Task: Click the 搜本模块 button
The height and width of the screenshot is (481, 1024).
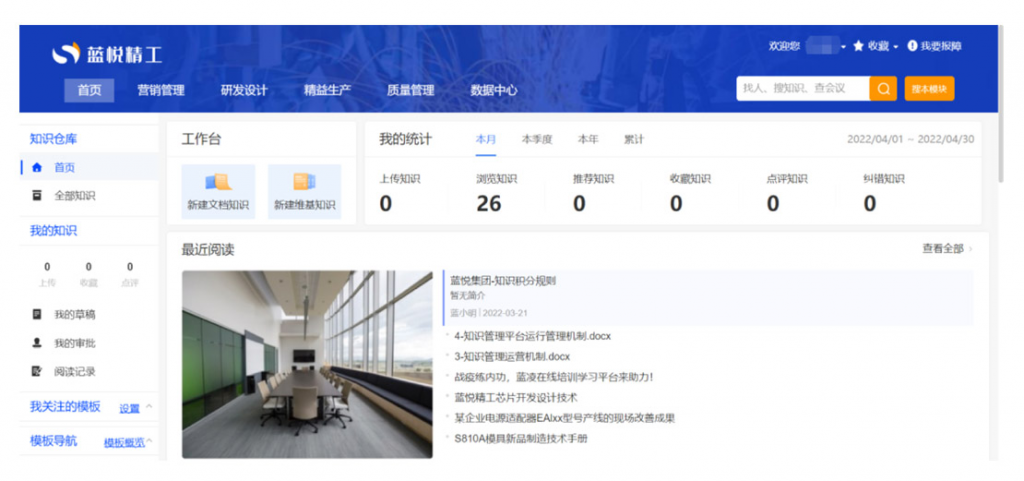Action: [929, 89]
